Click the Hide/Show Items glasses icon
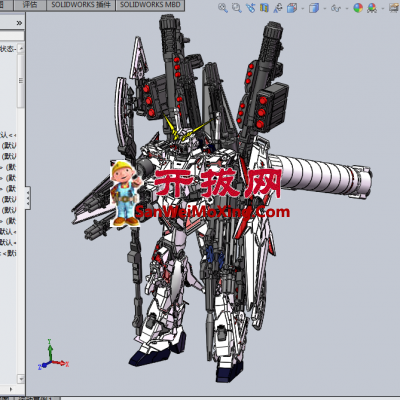The image size is (400, 400). coord(336,8)
